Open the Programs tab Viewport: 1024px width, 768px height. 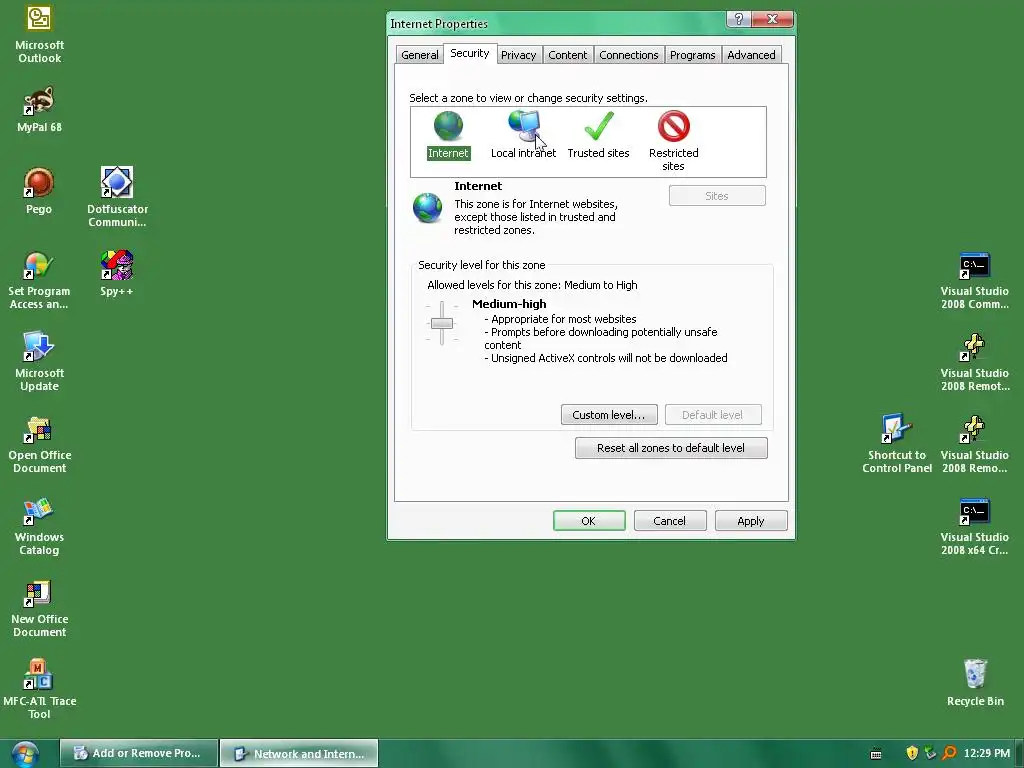tap(692, 55)
